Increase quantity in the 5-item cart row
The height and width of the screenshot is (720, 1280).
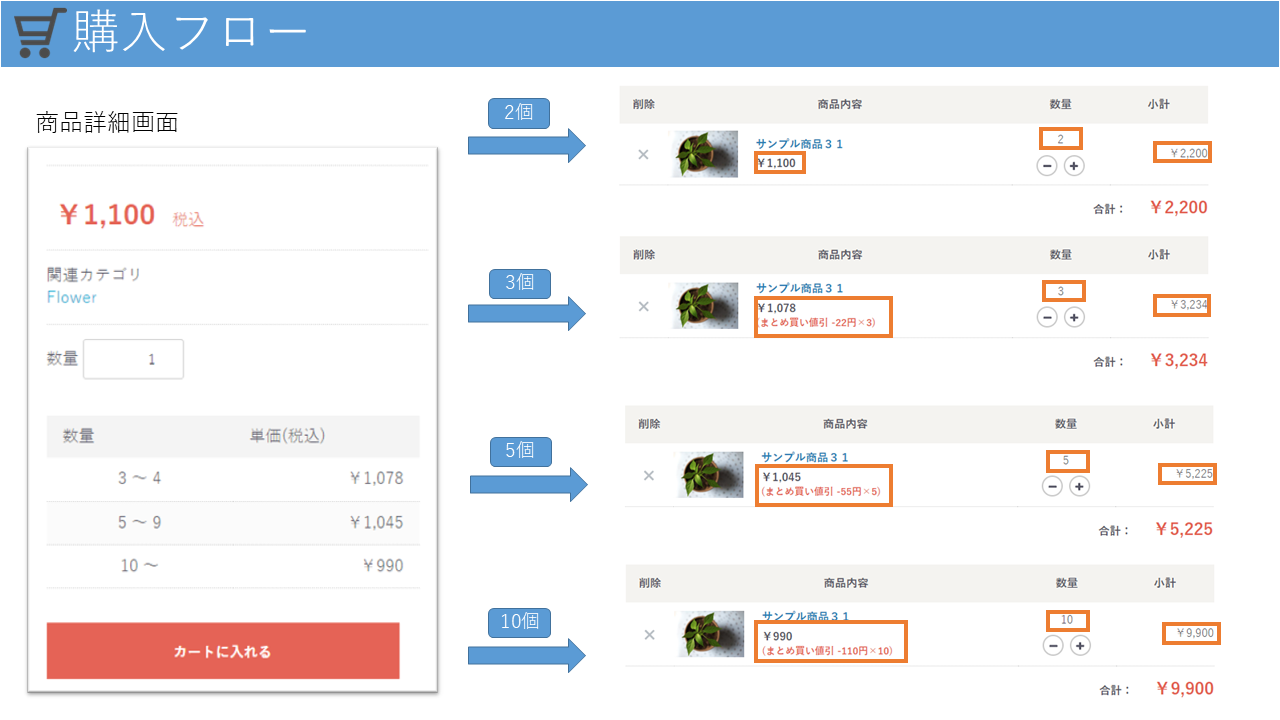coord(1079,486)
